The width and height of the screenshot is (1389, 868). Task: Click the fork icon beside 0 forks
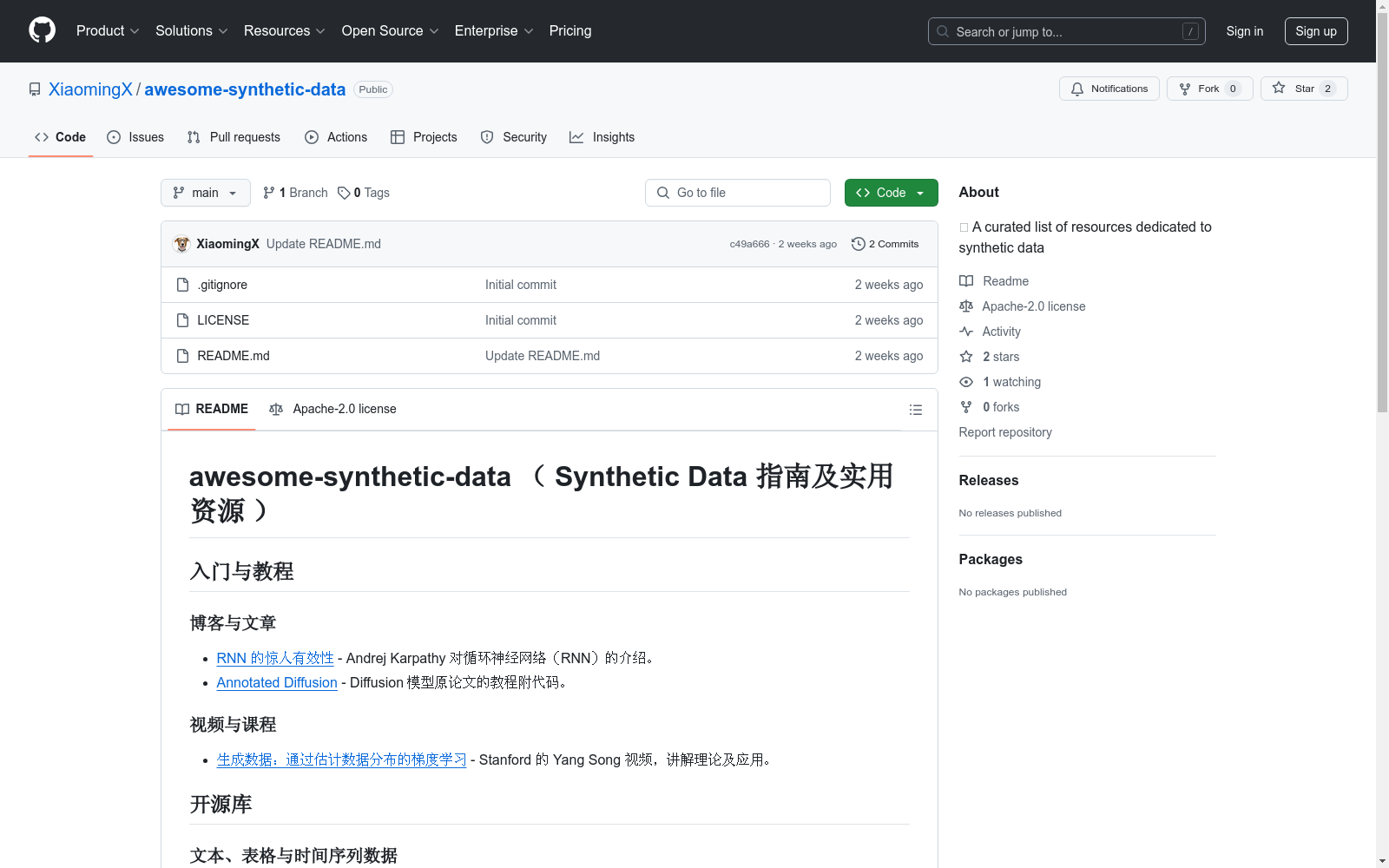pyautogui.click(x=966, y=407)
